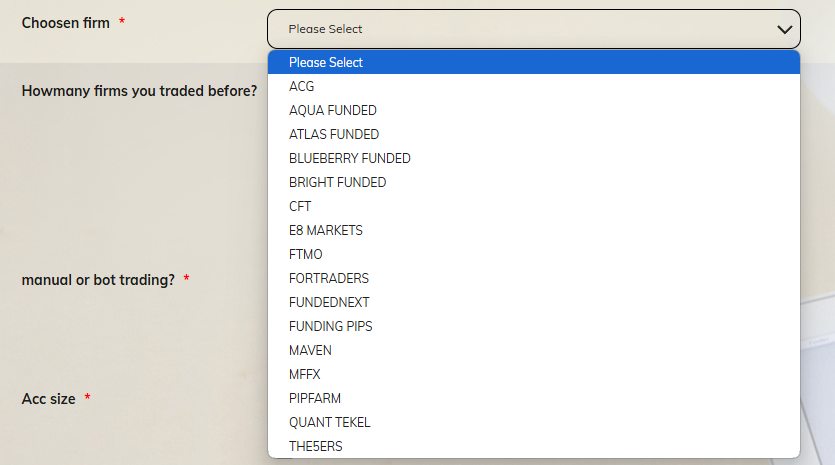
Task: Choose ACG from the firm list
Action: tap(534, 86)
